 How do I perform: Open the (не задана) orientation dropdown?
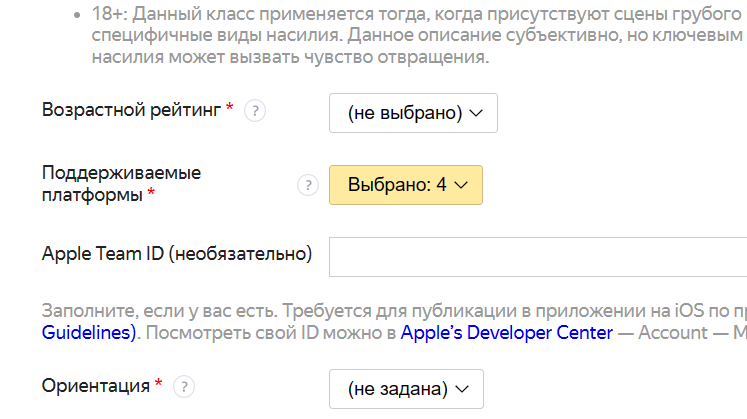406,389
